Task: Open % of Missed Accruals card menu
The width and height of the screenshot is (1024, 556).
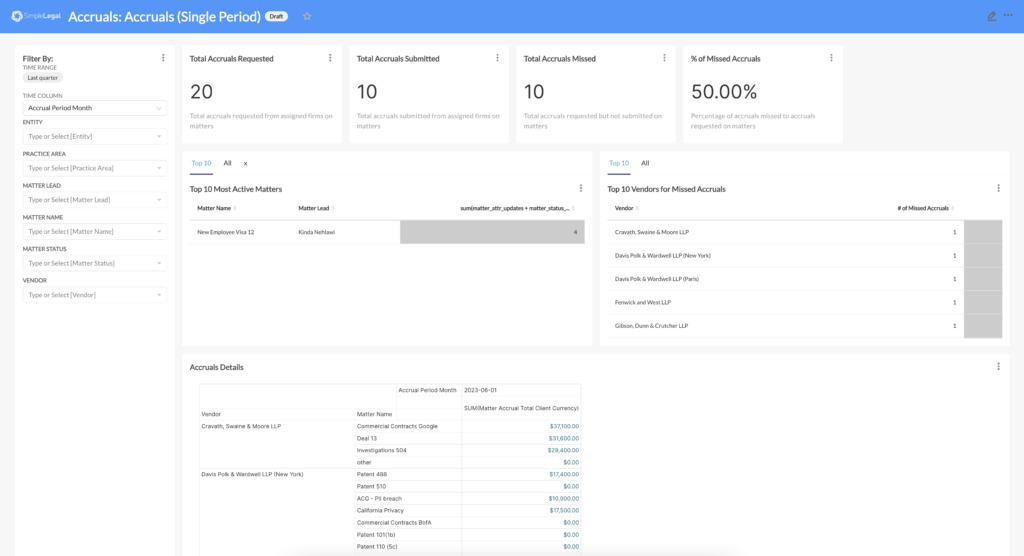Action: [x=831, y=58]
